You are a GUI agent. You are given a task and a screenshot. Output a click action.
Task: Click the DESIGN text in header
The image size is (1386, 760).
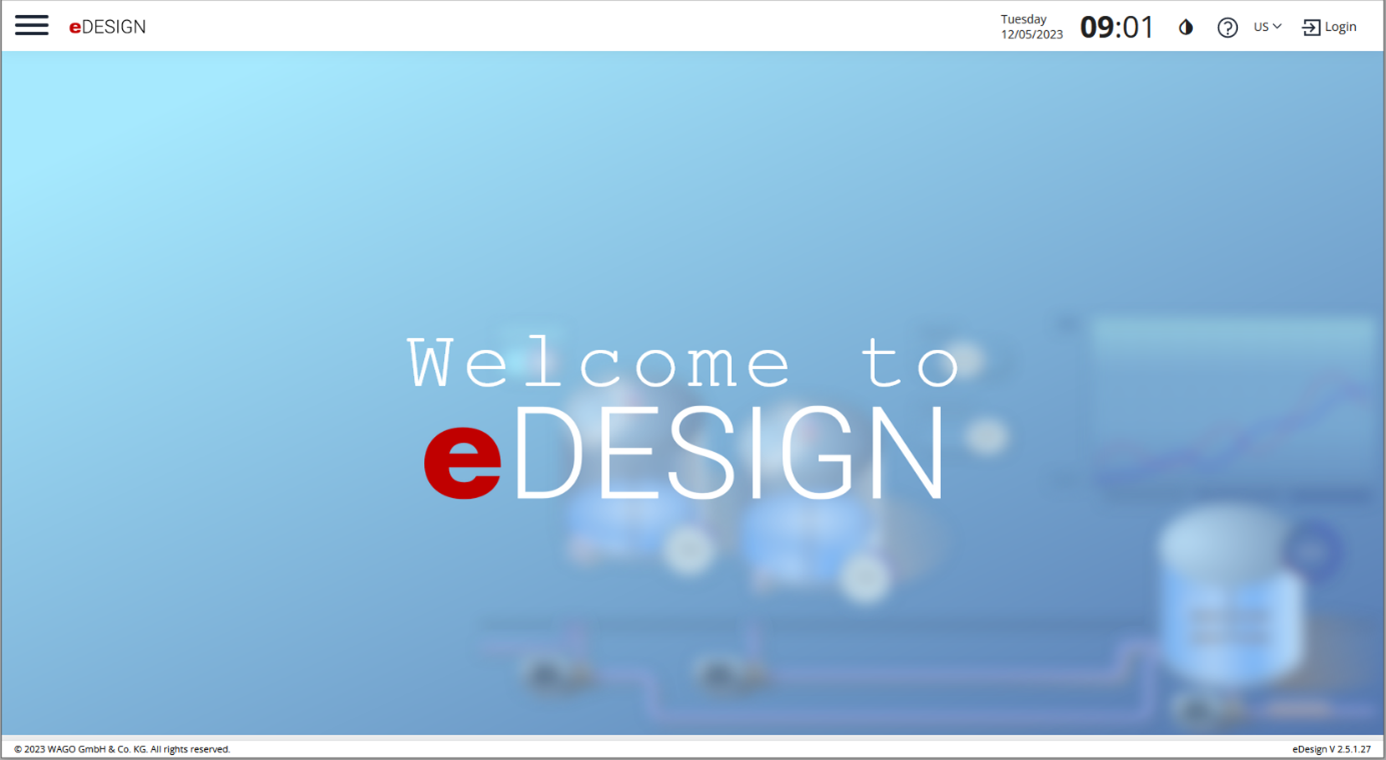114,28
